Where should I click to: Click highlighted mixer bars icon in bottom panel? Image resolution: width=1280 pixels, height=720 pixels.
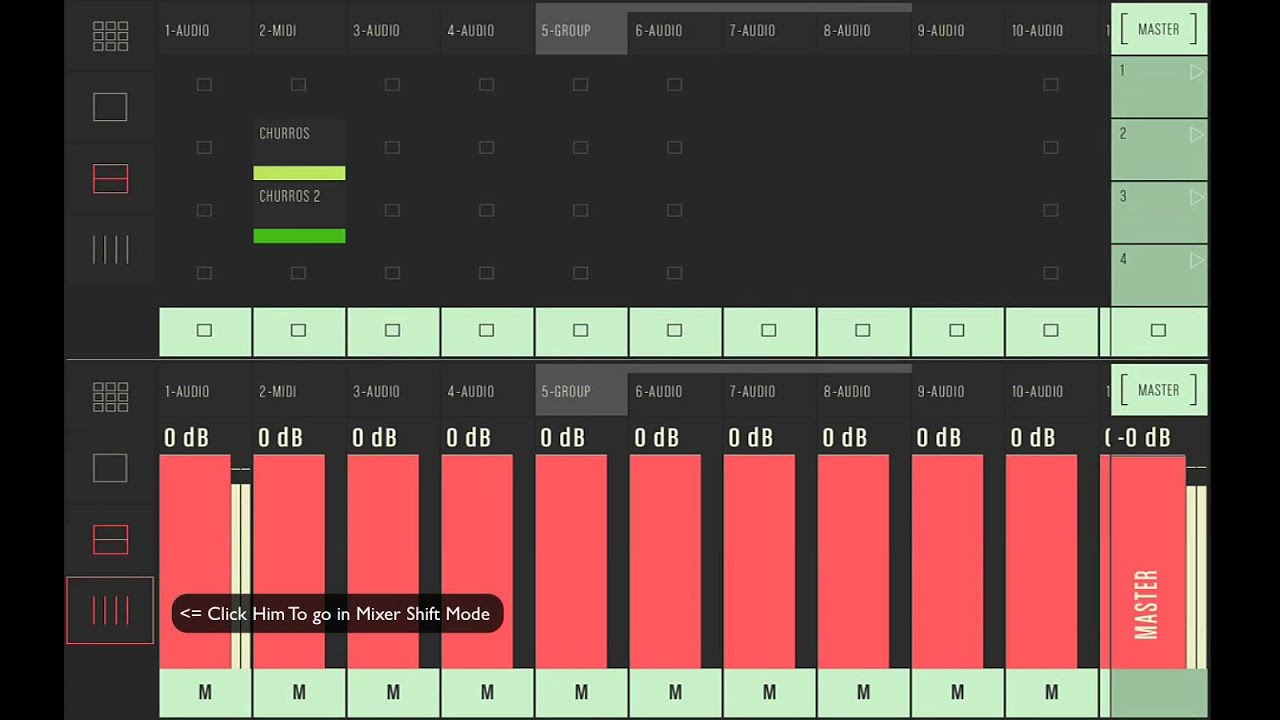point(110,610)
